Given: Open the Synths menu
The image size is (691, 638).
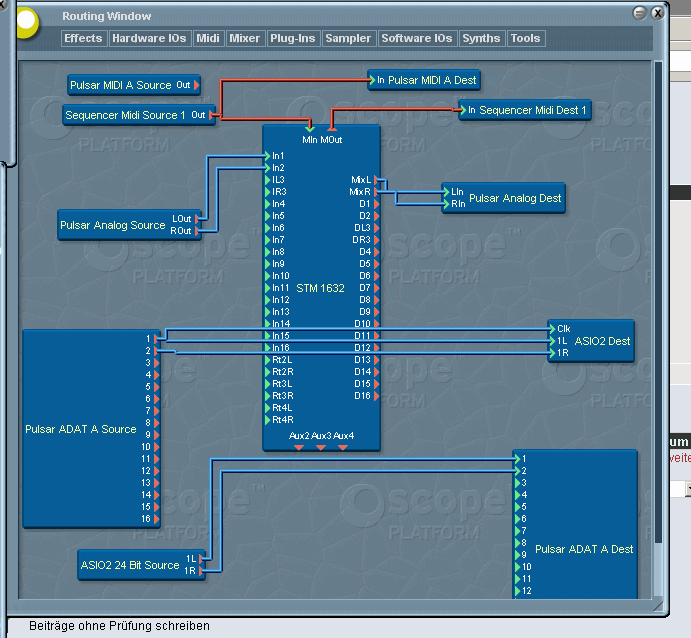Looking at the screenshot, I should 481,38.
